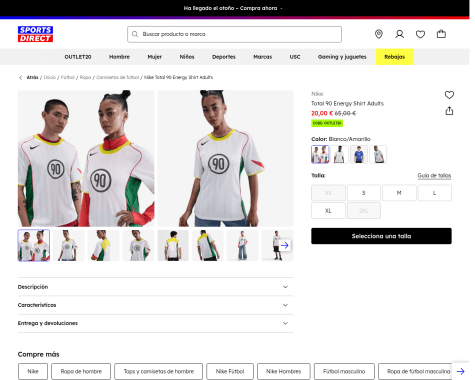
Task: Add product to wishlist with heart icon
Action: click(x=449, y=95)
